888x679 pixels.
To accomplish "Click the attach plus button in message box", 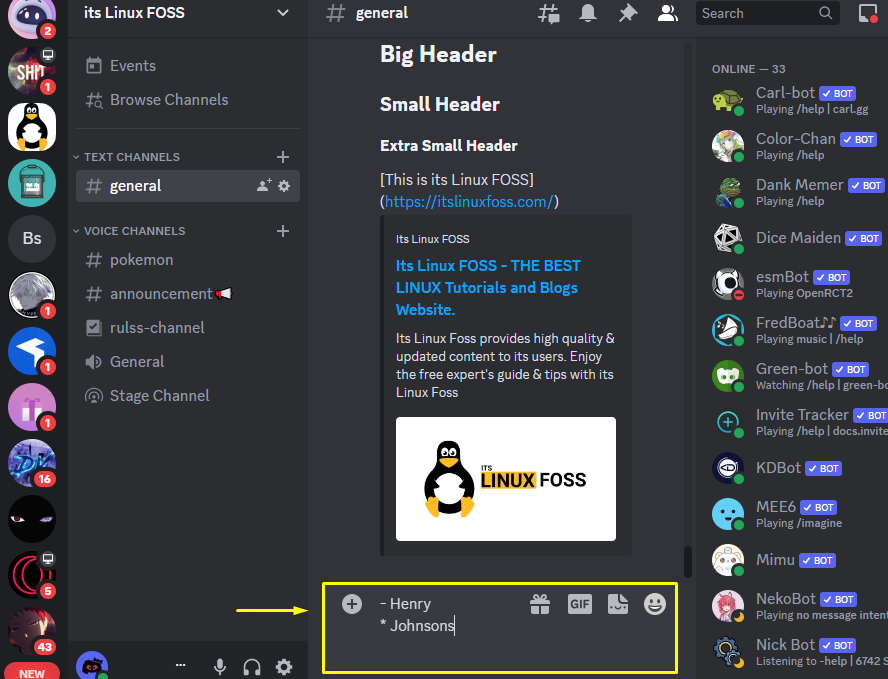I will pyautogui.click(x=352, y=604).
